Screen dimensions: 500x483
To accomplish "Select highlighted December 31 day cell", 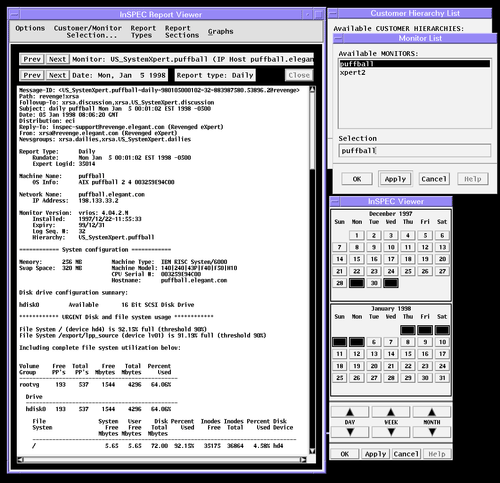I will (x=391, y=283).
